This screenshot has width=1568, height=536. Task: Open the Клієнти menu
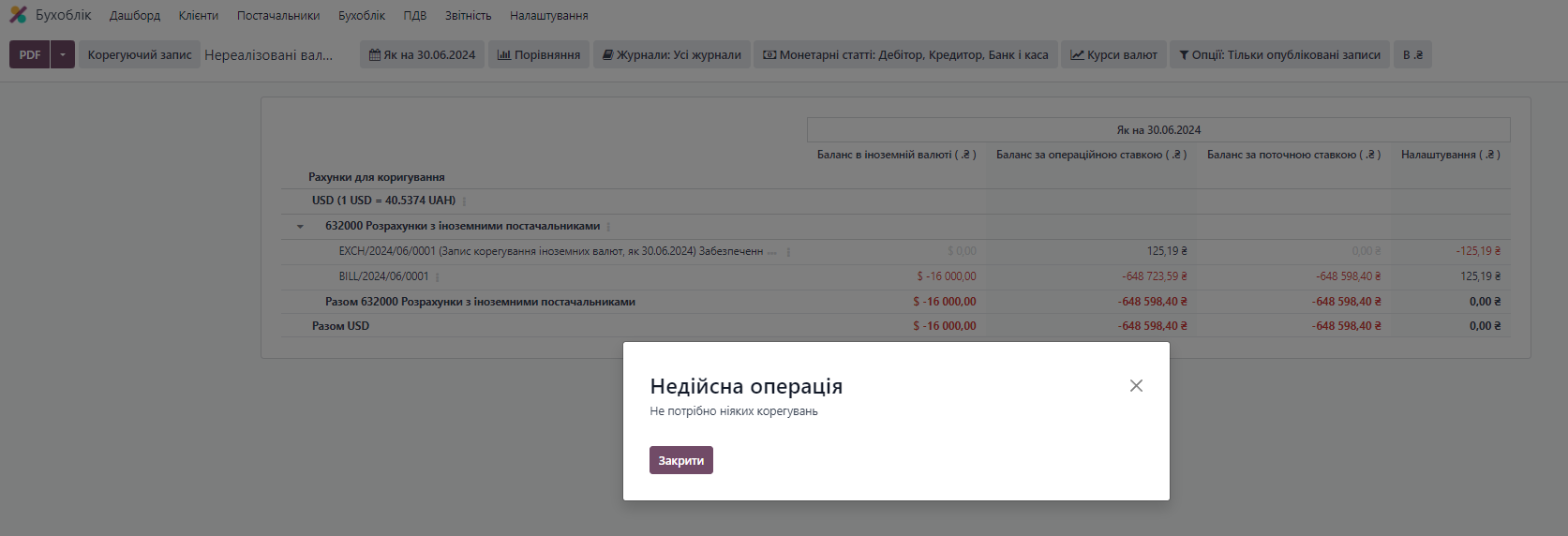tap(199, 16)
